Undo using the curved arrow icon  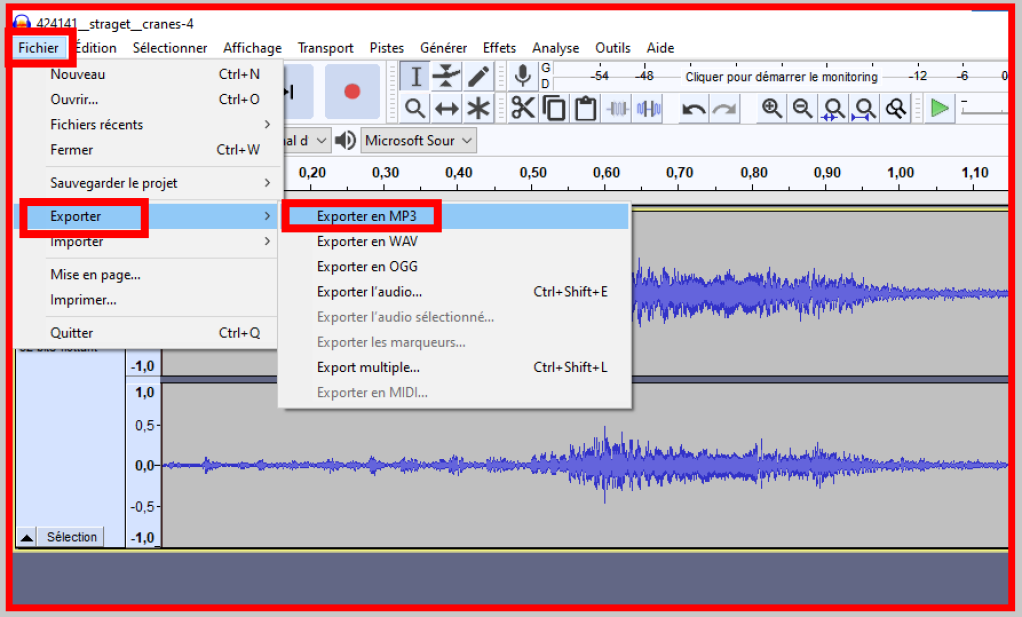(694, 108)
